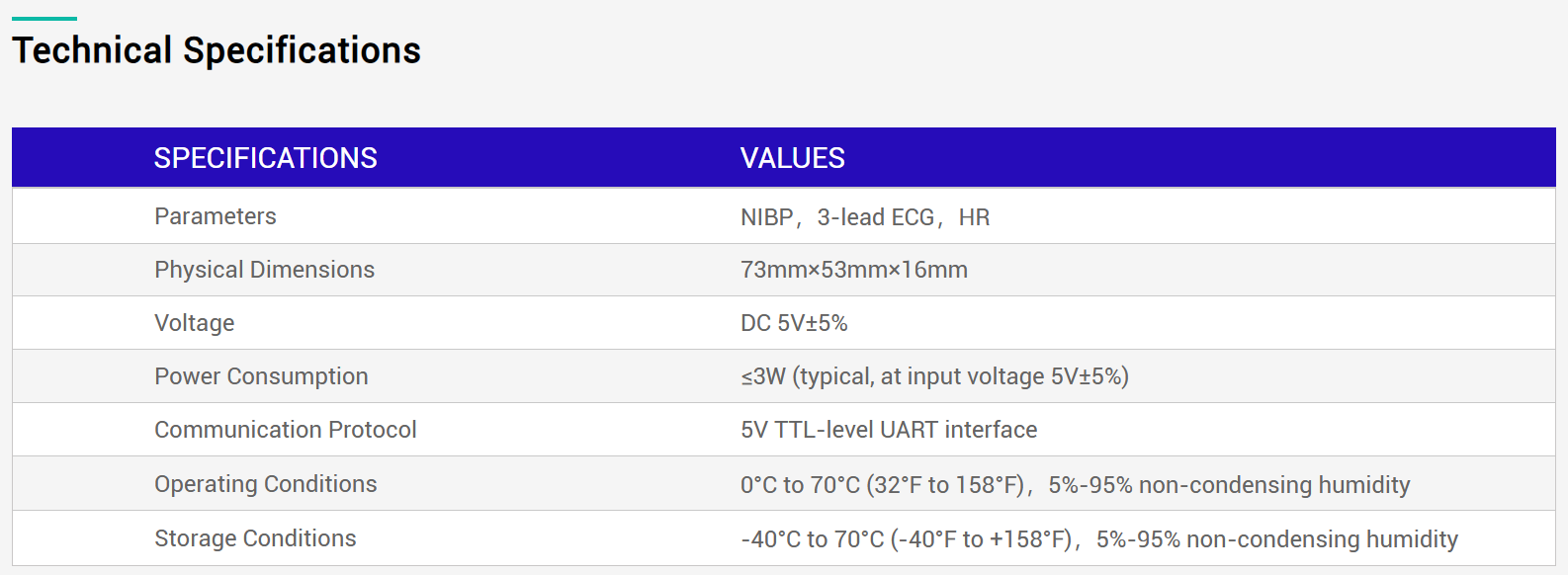Viewport: 1568px width, 575px height.
Task: Select the SPECIFICATIONS column header
Action: pos(265,158)
